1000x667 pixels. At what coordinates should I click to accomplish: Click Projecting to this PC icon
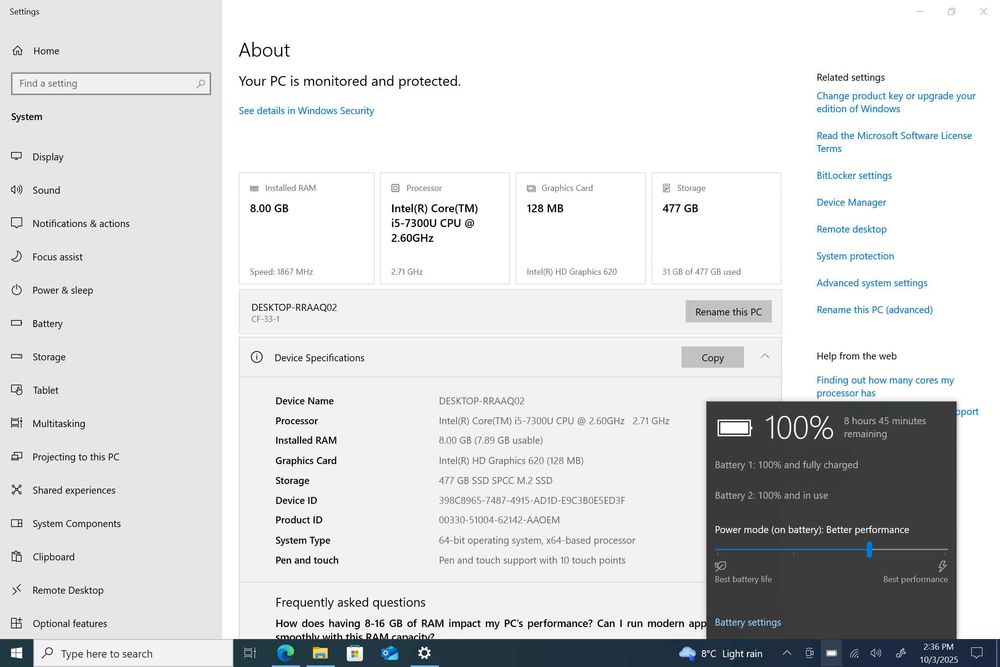17,457
